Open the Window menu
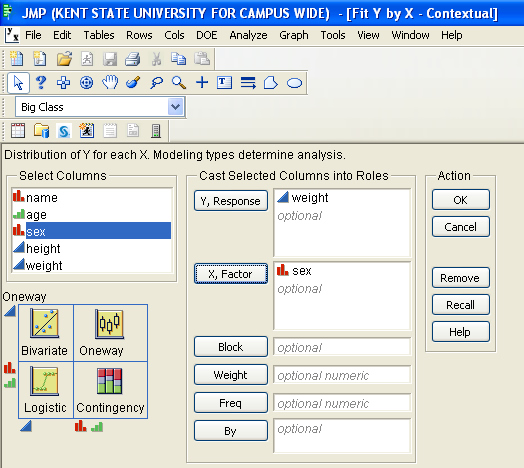The width and height of the screenshot is (524, 468). click(x=410, y=35)
